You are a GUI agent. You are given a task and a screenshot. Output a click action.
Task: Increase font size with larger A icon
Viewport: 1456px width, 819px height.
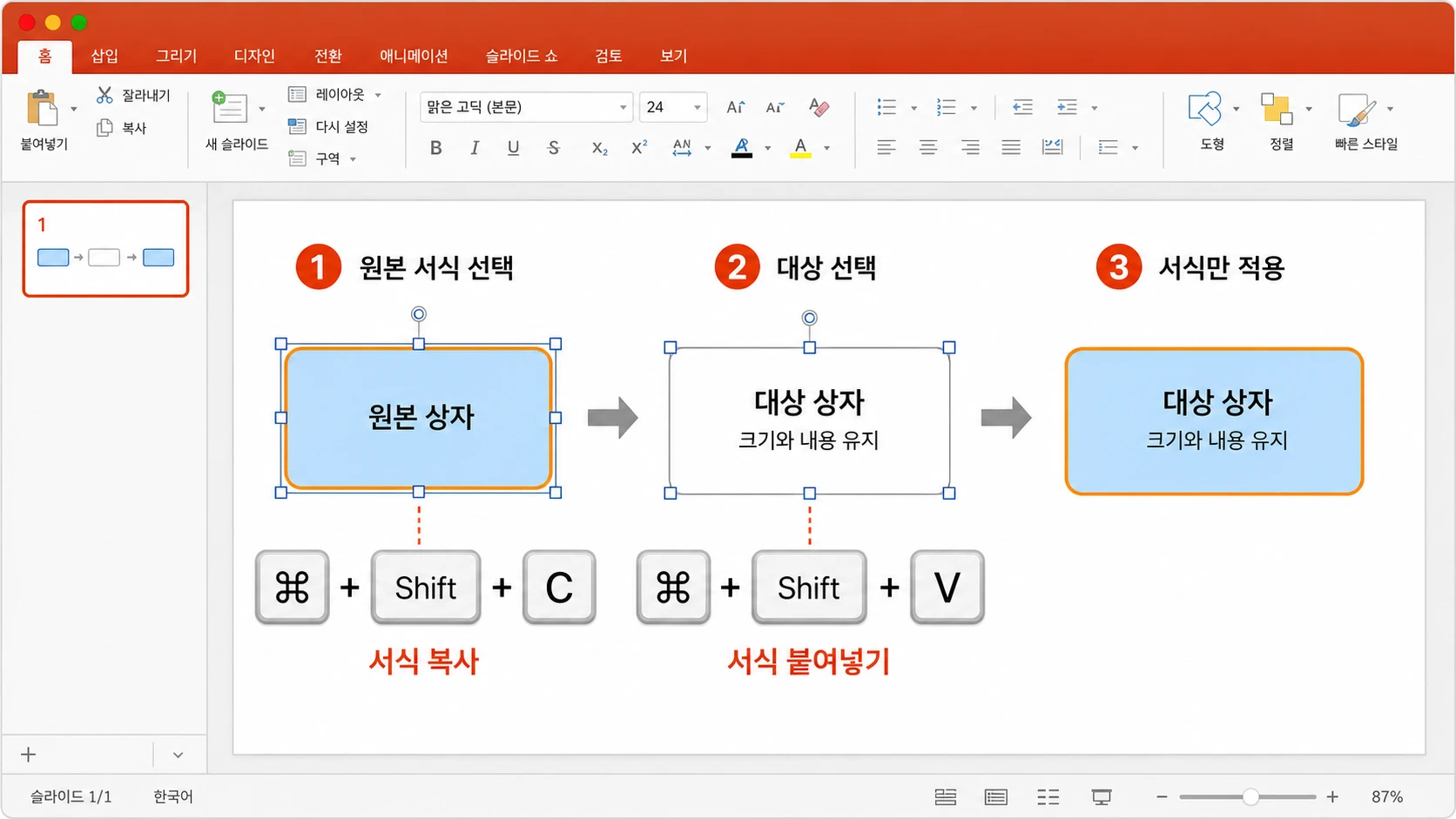tap(736, 107)
